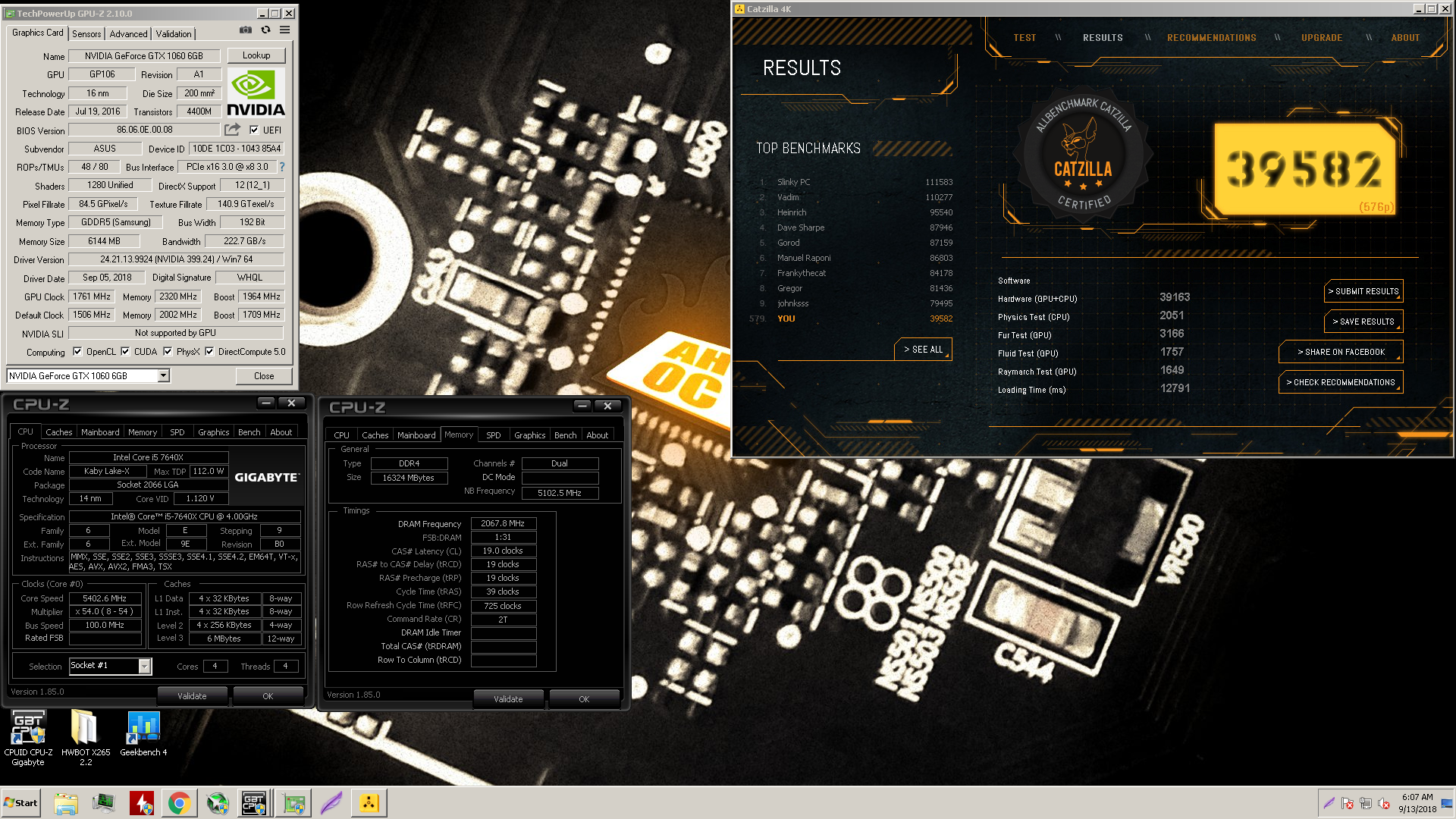This screenshot has height=819, width=1456.
Task: Click the Close button in GPU-Z
Action: point(264,376)
